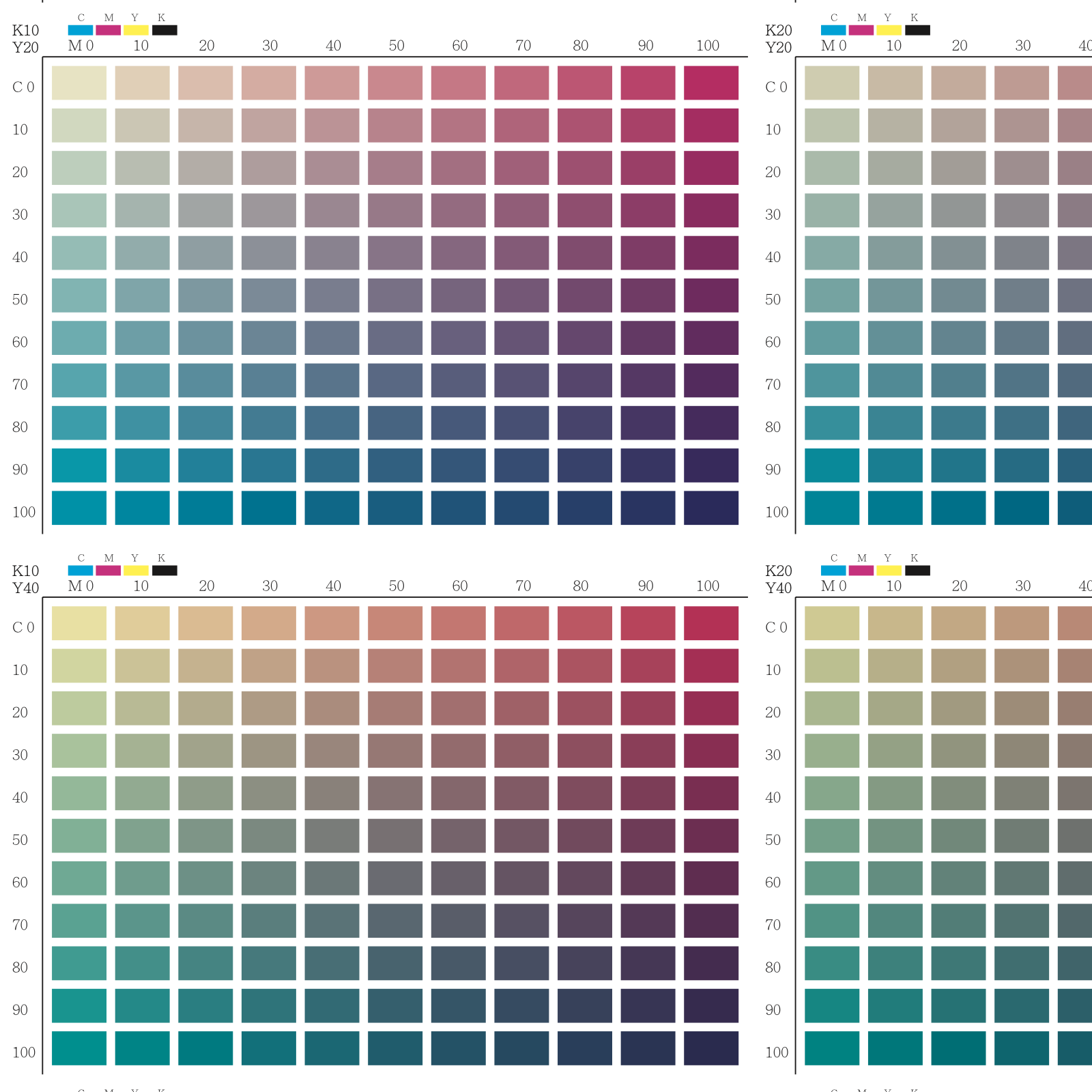Pick C100 M0 swatch in K10 Y40 chart

click(79, 1048)
